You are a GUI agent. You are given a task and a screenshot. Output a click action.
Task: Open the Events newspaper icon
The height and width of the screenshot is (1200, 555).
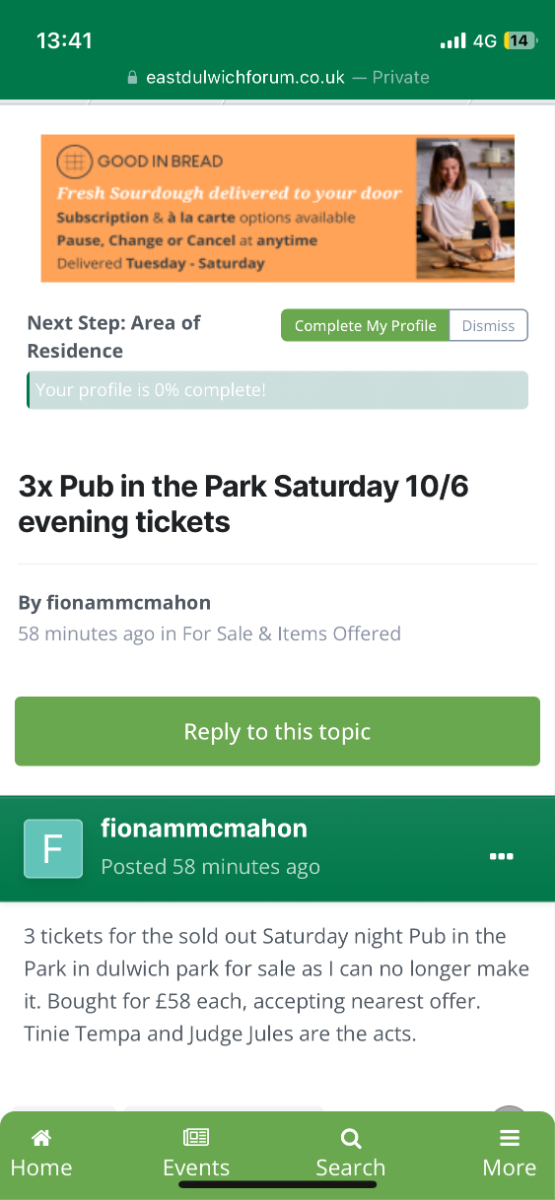click(x=196, y=1137)
